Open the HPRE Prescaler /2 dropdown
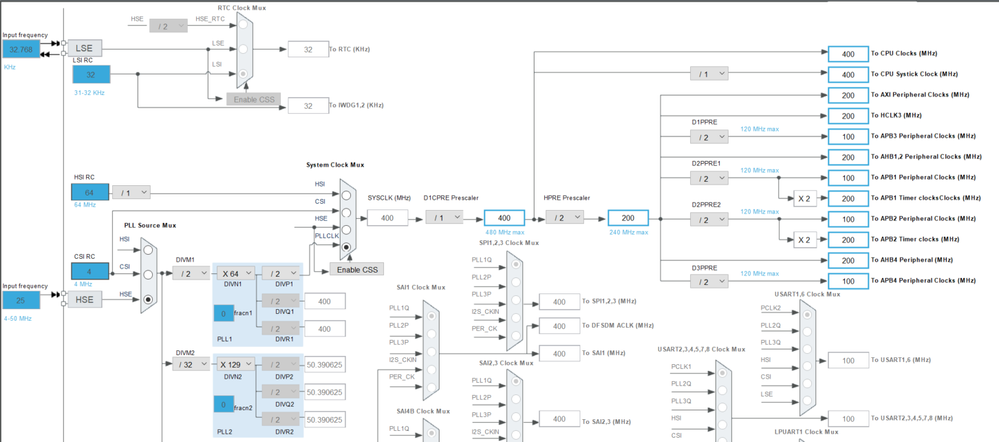999x442 pixels. 564,218
